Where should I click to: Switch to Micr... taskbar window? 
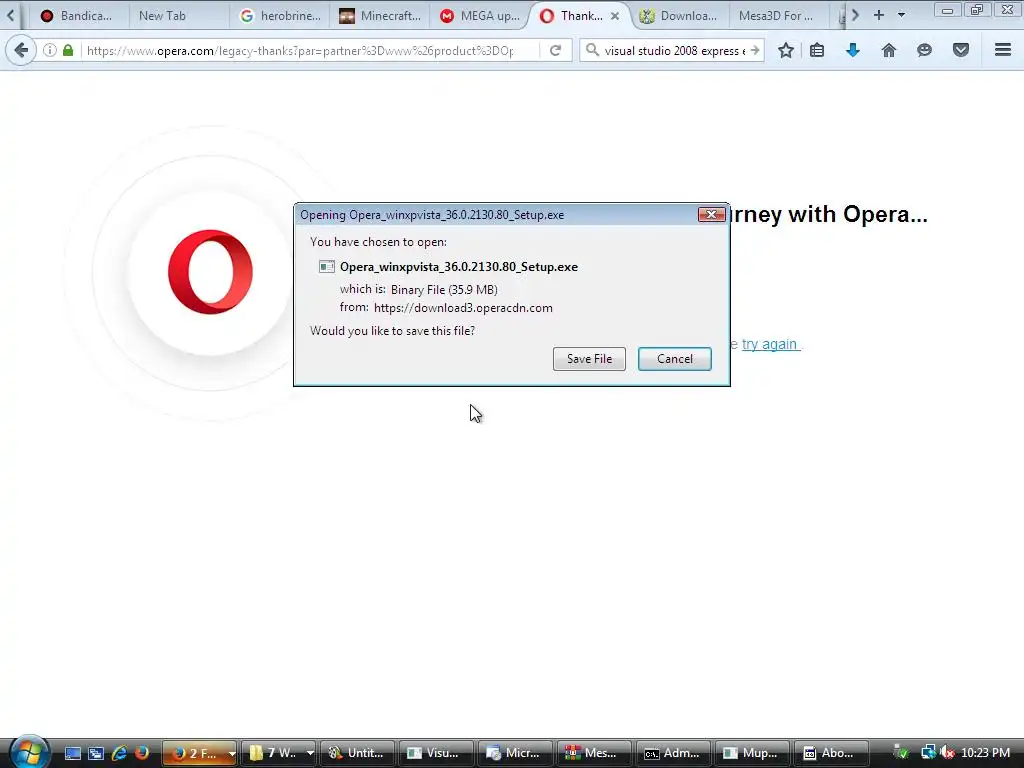[515, 753]
